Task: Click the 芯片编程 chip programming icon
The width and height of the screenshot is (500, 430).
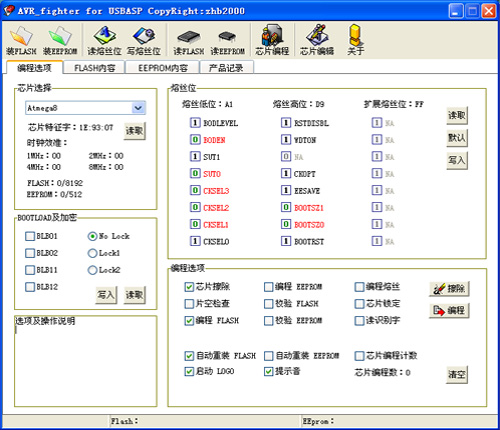Action: point(272,35)
